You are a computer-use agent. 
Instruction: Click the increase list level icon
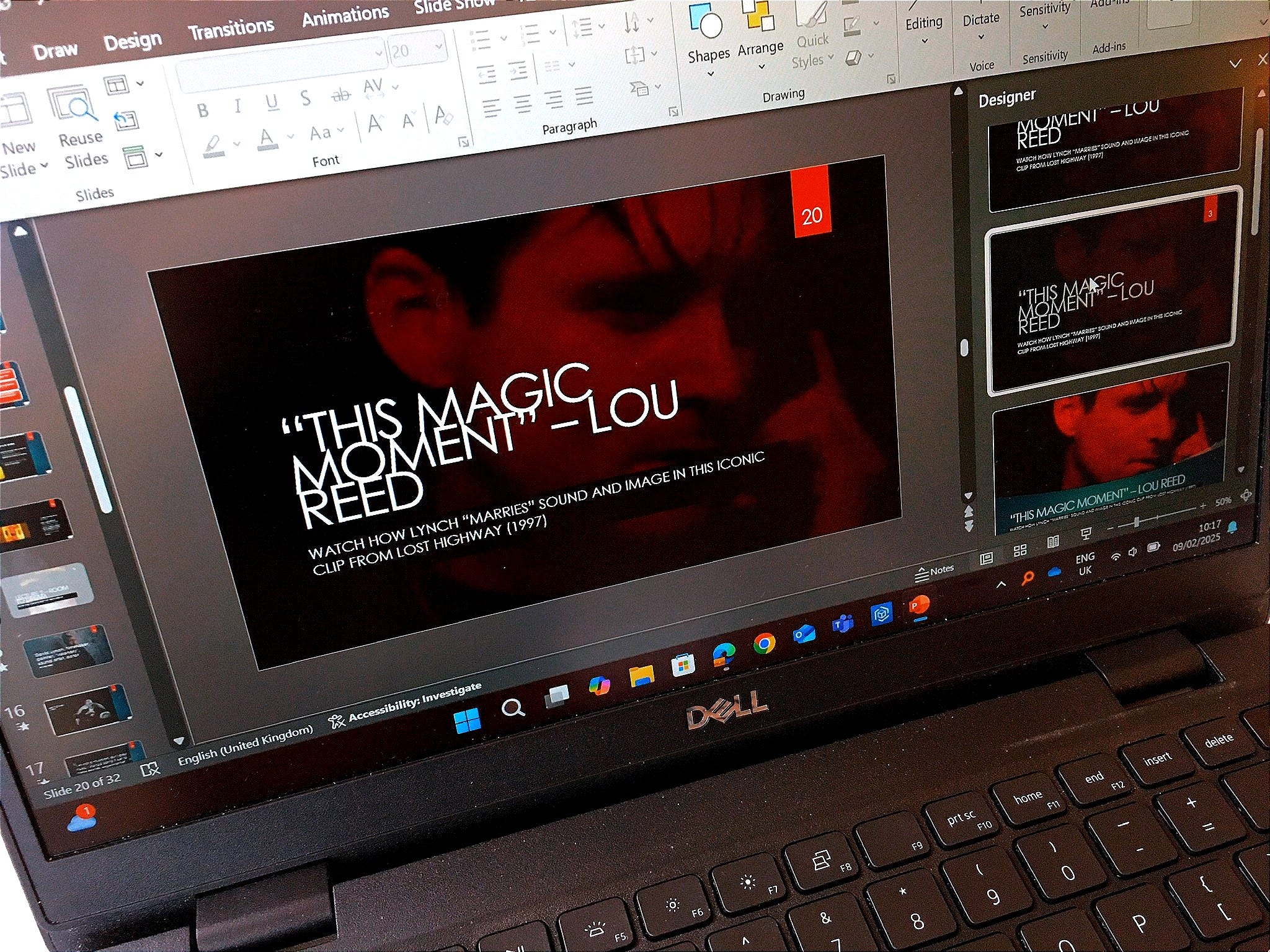(x=518, y=71)
